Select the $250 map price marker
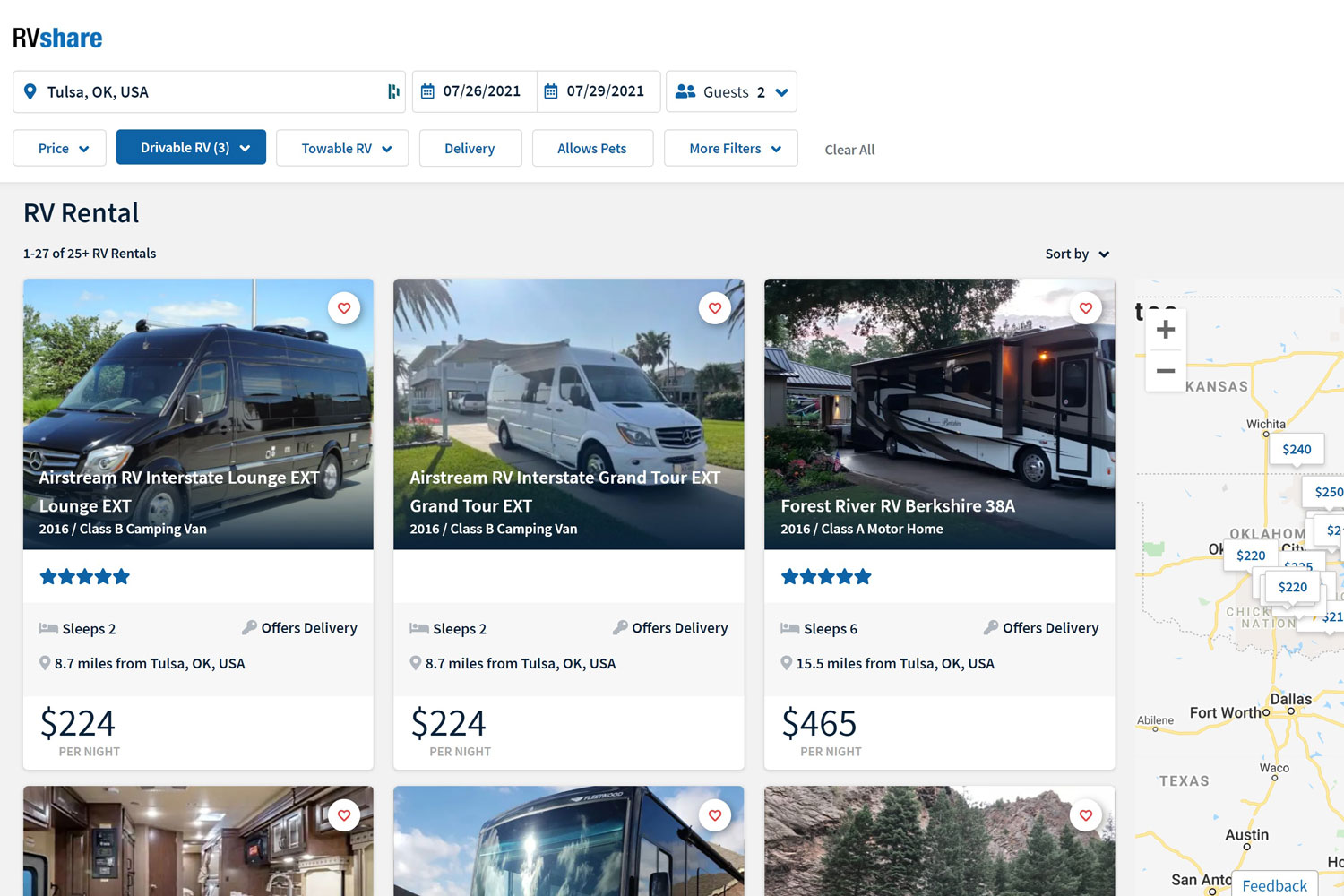The height and width of the screenshot is (896, 1344). [1326, 491]
